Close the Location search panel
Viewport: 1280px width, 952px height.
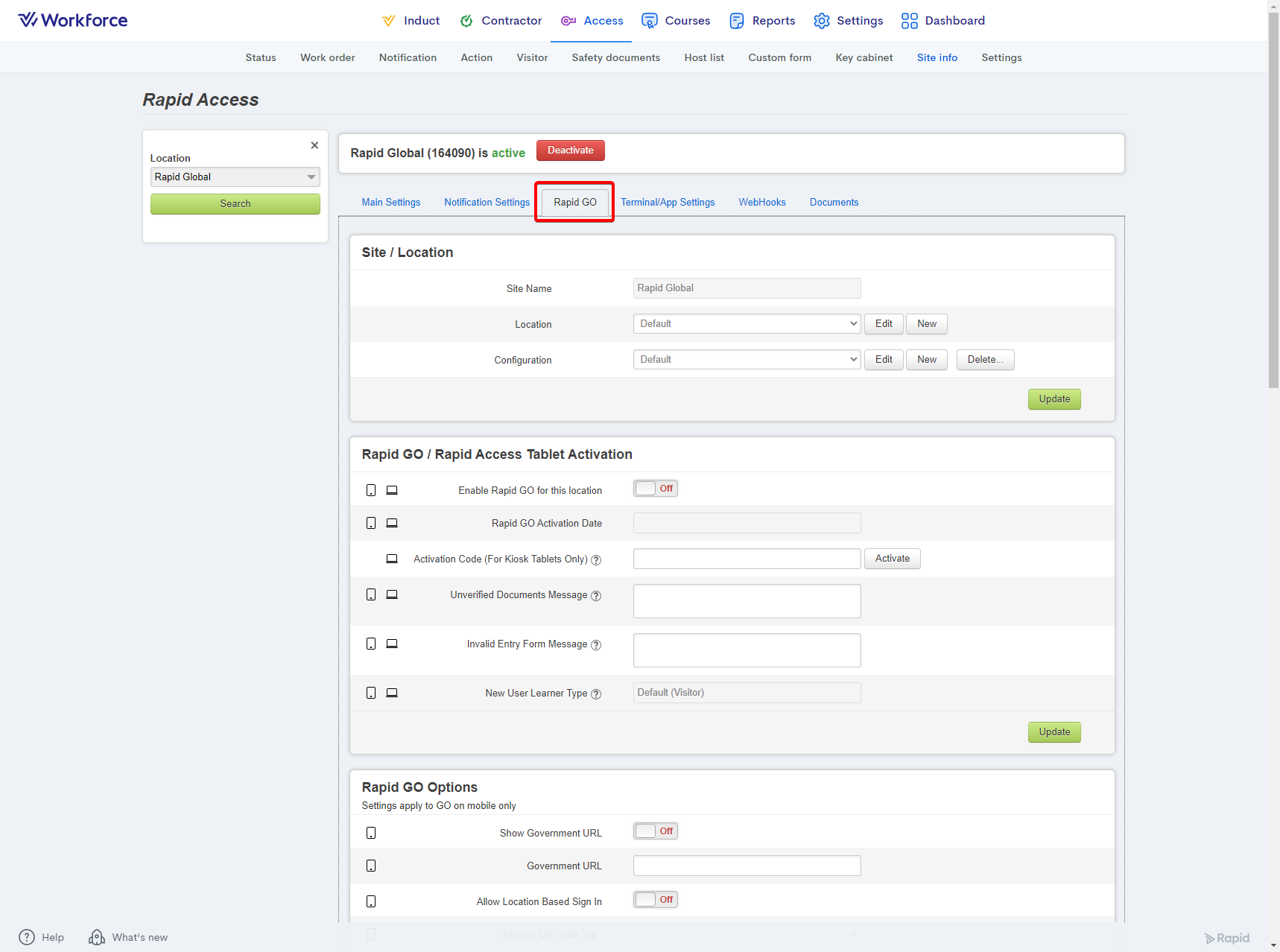point(314,145)
